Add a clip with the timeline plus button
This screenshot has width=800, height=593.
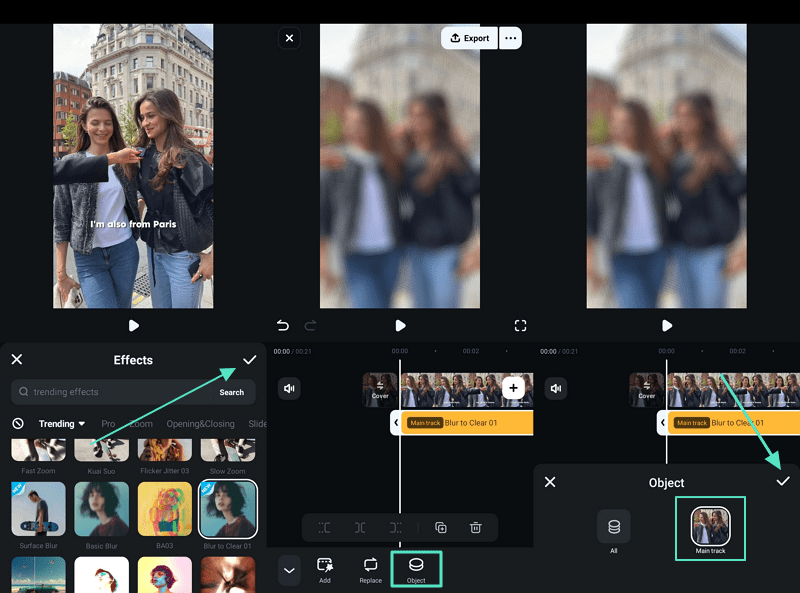tap(513, 388)
